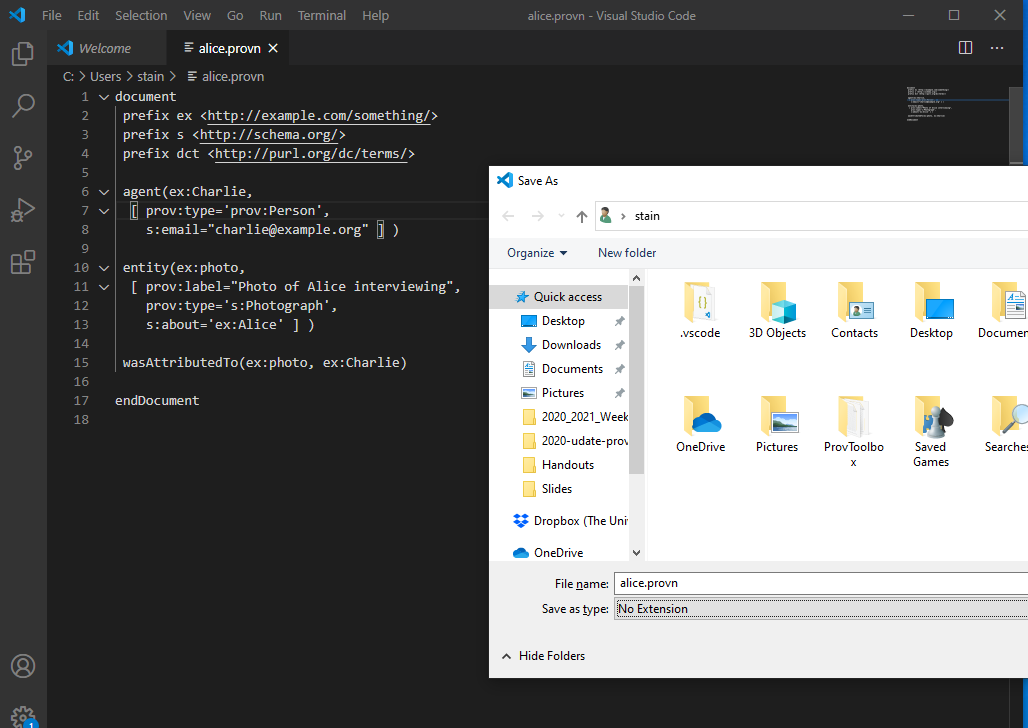Click the stain address bar path
Screen dimensions: 1028x728
pyautogui.click(x=646, y=216)
